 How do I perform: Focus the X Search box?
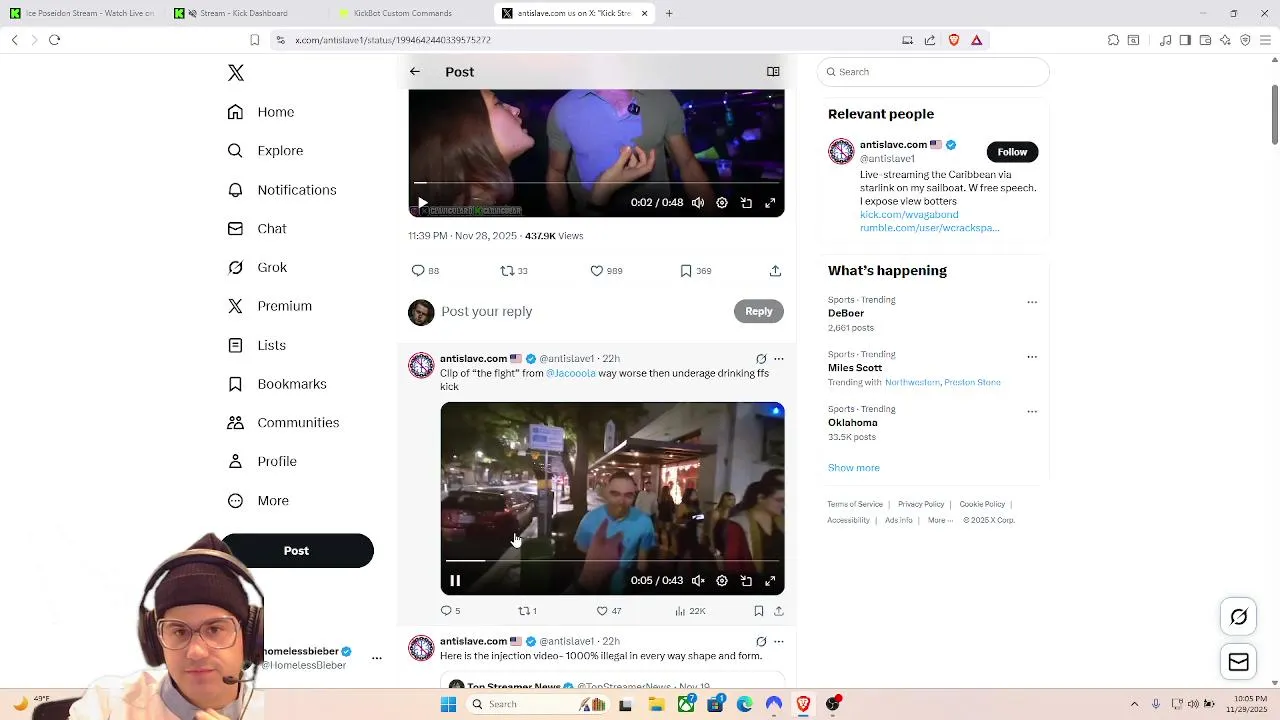coord(933,72)
